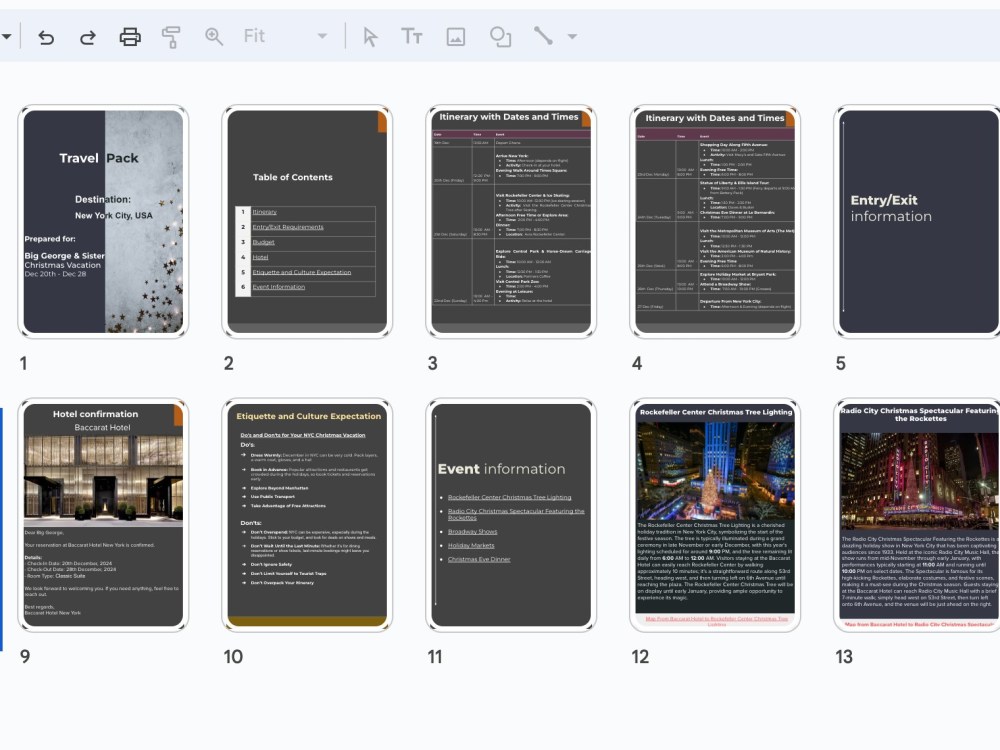Viewport: 1000px width, 750px height.
Task: Click the Holiday Markets link on slide 11
Action: pyautogui.click(x=471, y=545)
